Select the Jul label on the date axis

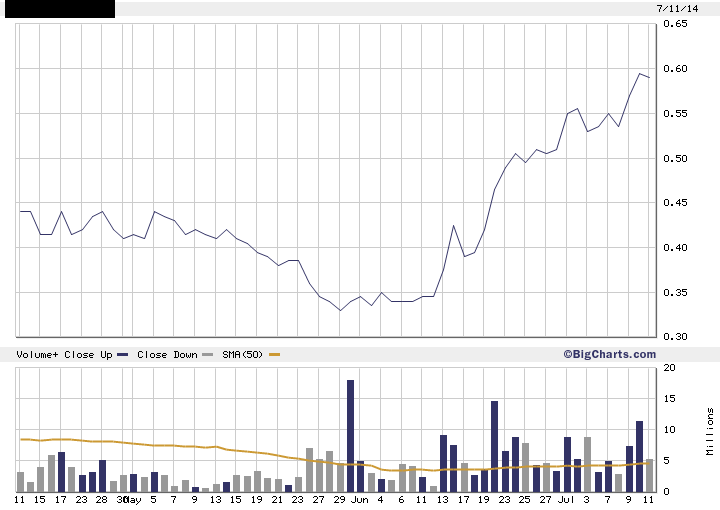pyautogui.click(x=567, y=498)
